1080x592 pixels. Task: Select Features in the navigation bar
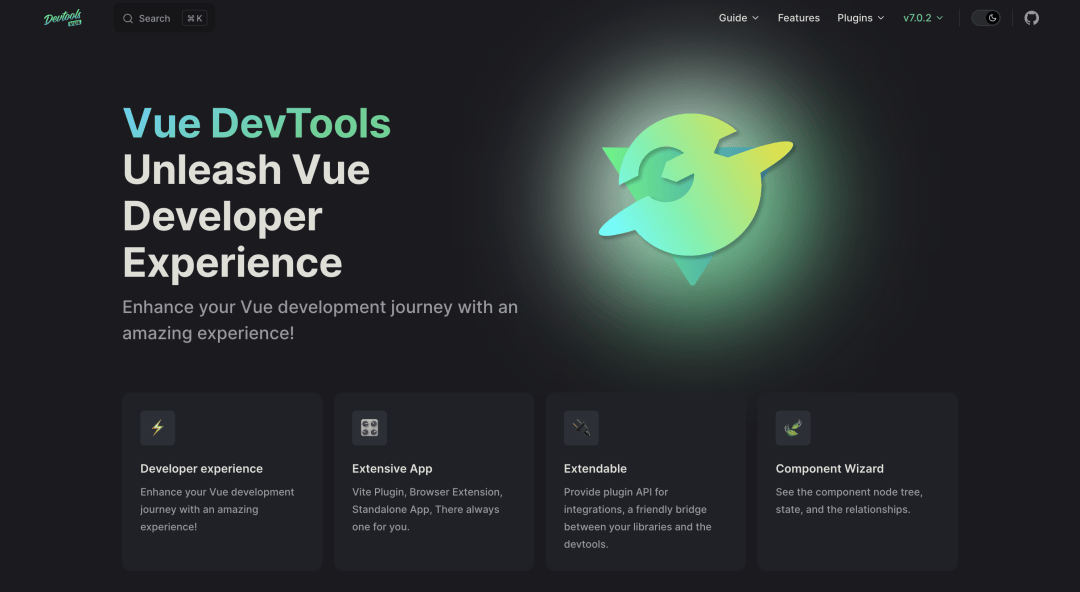(798, 17)
